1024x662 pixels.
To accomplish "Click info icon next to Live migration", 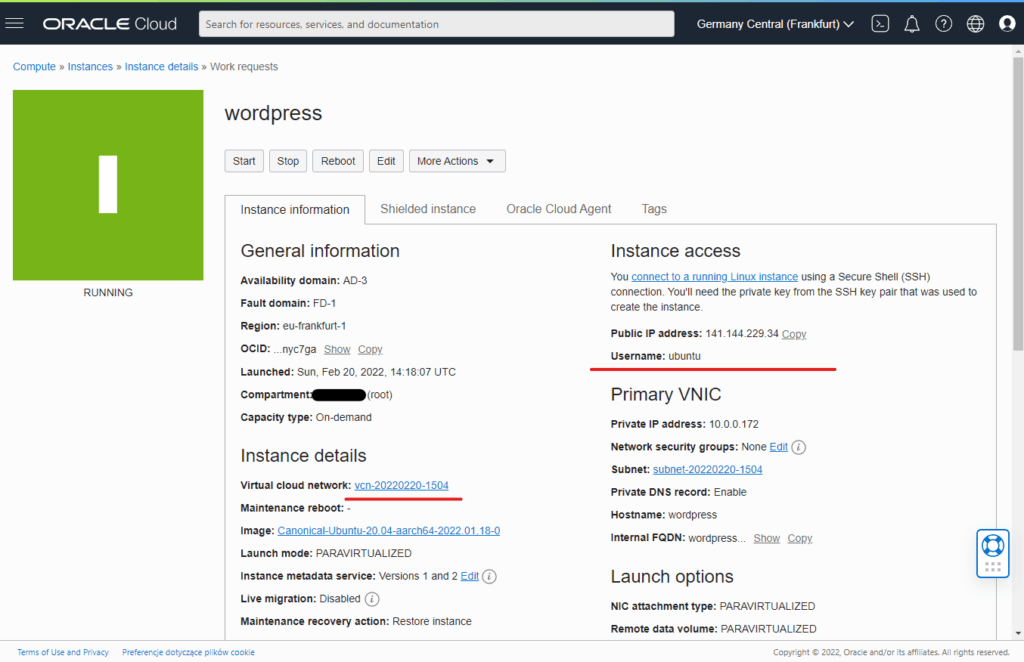I will (x=372, y=599).
